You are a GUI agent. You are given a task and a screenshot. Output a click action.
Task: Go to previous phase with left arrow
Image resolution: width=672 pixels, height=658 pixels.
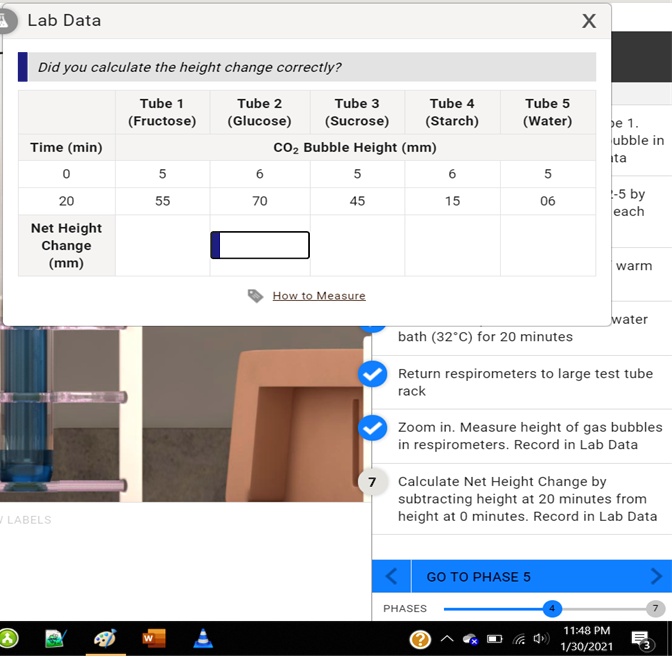point(391,577)
